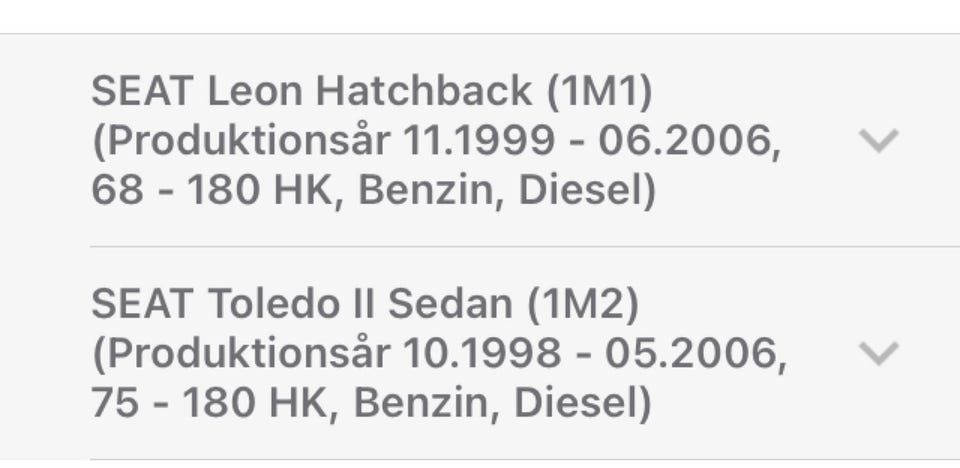
Task: Click the Toledo production years line
Action: [x=438, y=353]
